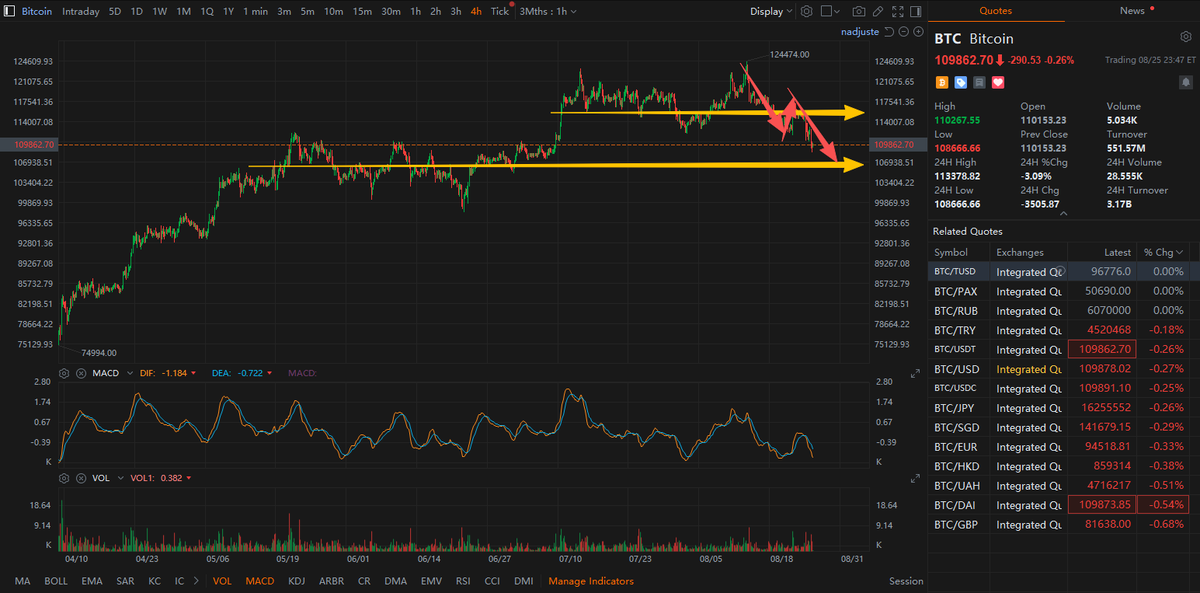Expand the VOL panel to full size

tap(915, 478)
